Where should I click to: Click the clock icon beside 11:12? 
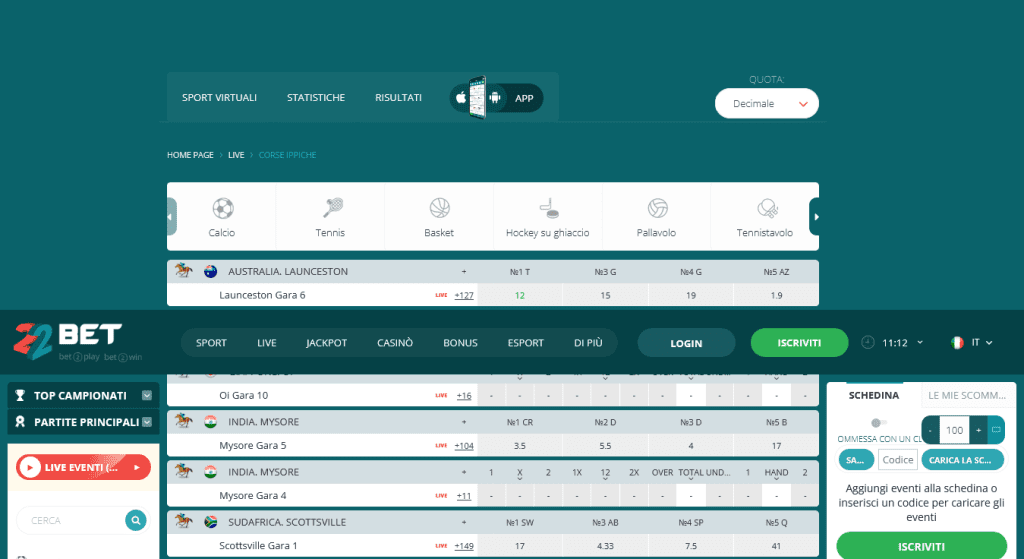coord(867,342)
